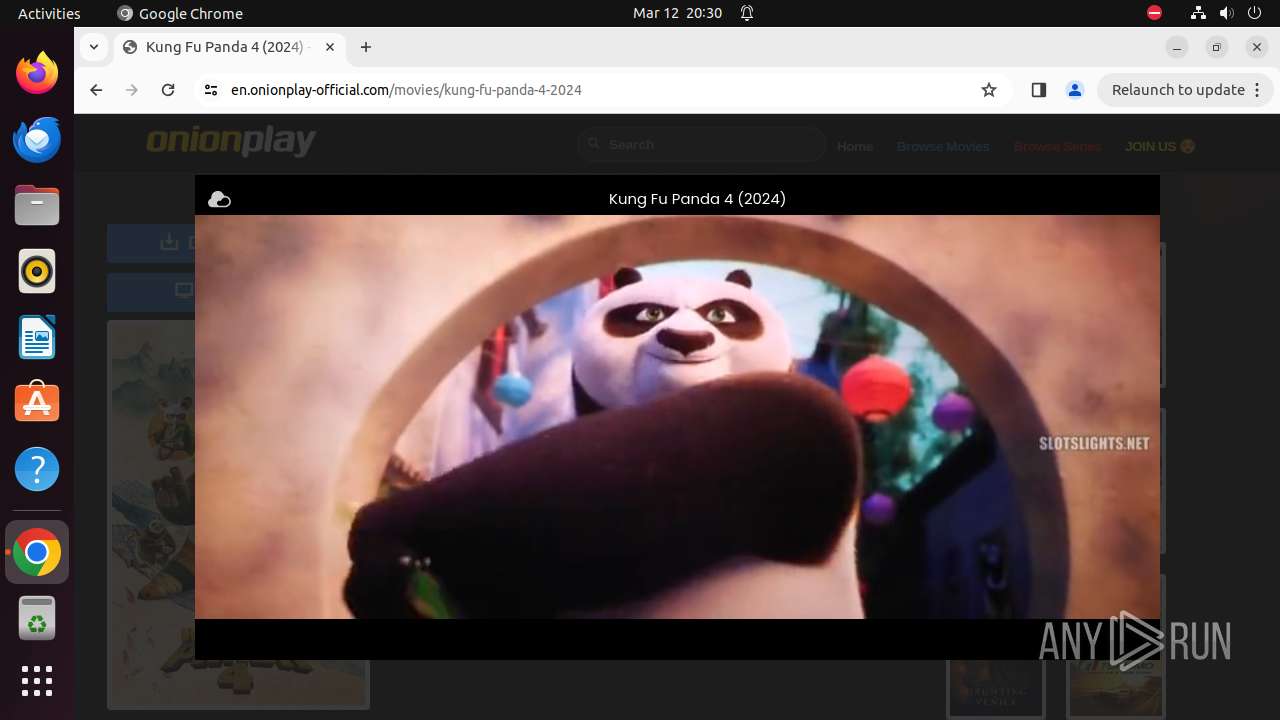Click the Kung Fu Panda 4 (2024) title

[x=697, y=199]
